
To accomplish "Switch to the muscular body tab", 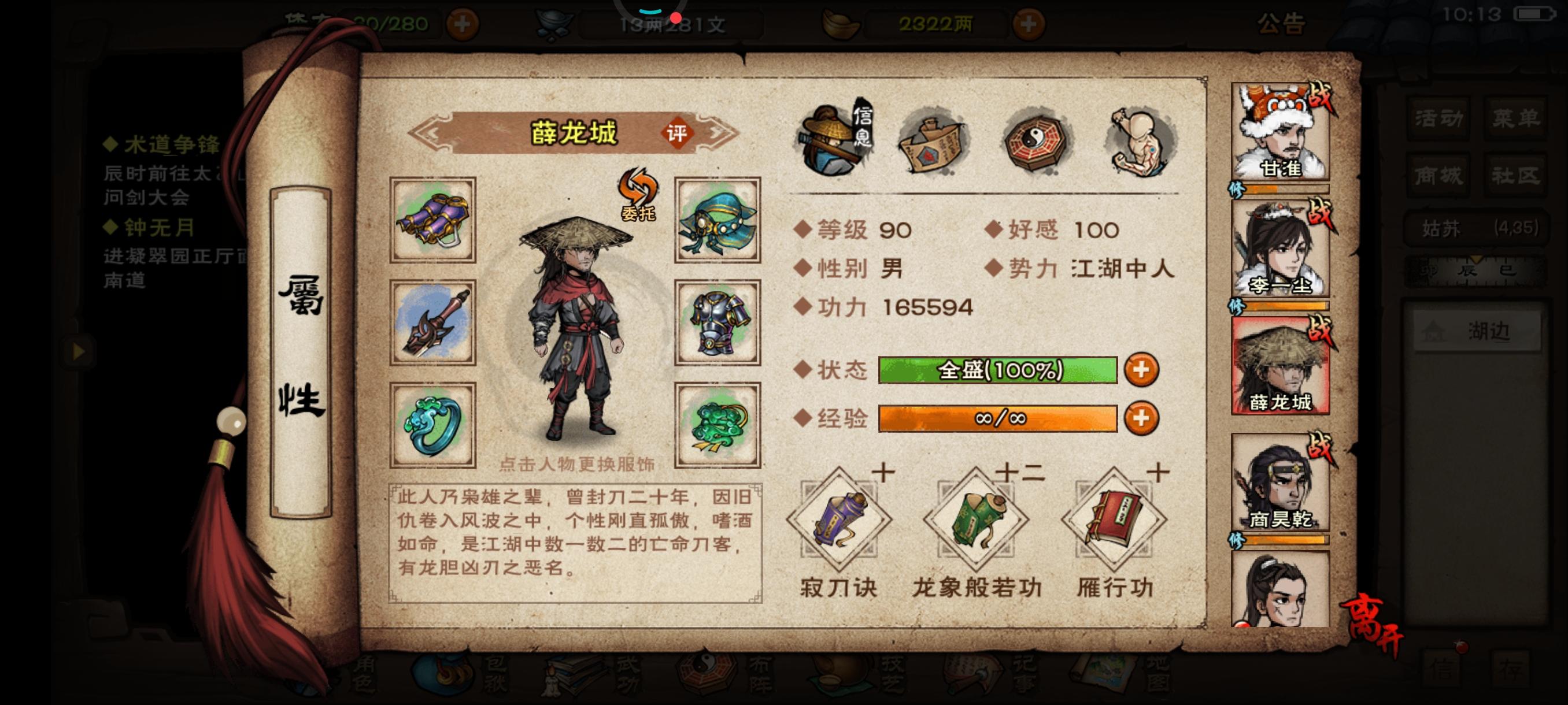I will (1140, 141).
